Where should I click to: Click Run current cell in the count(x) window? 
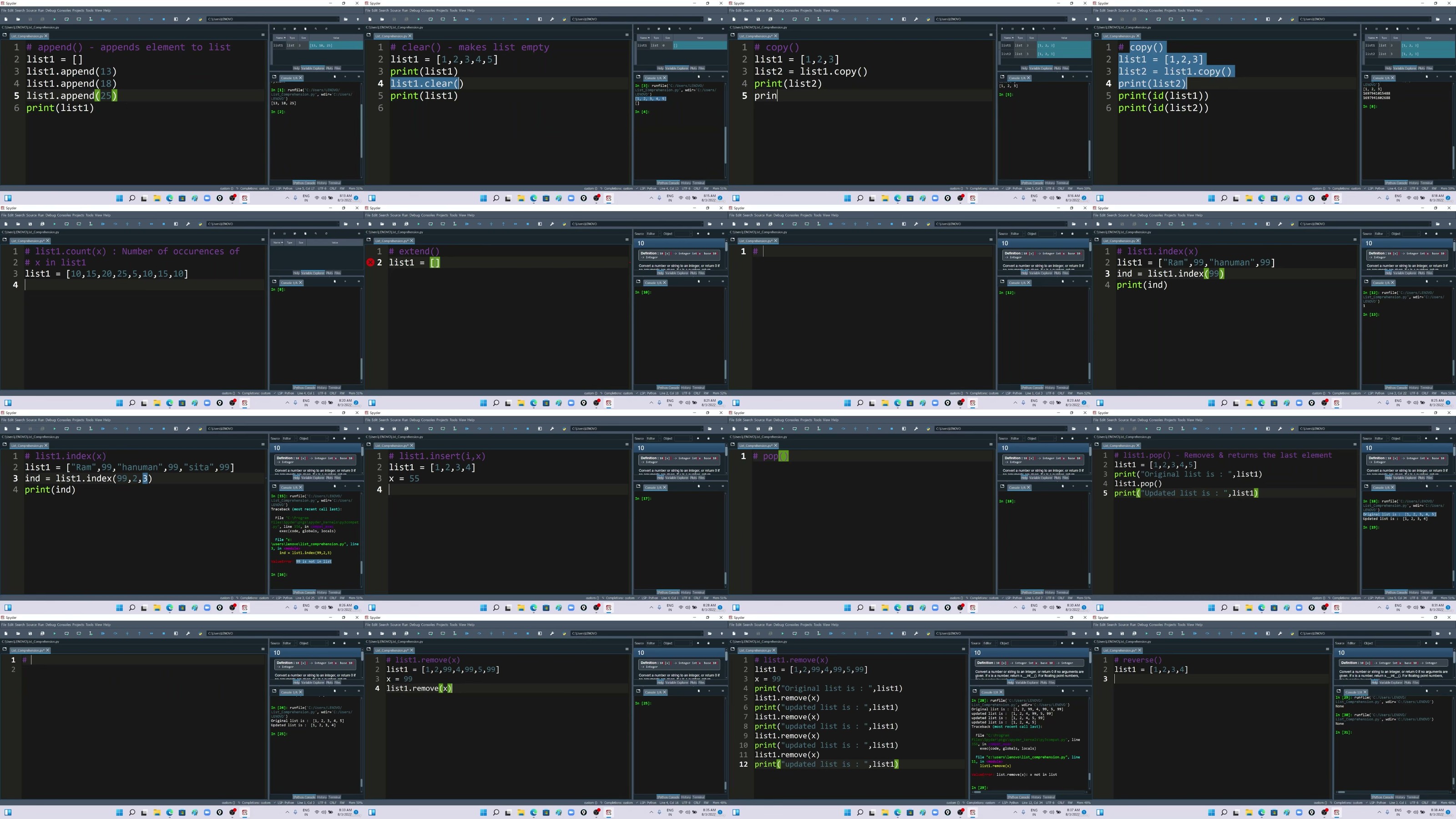point(66,224)
